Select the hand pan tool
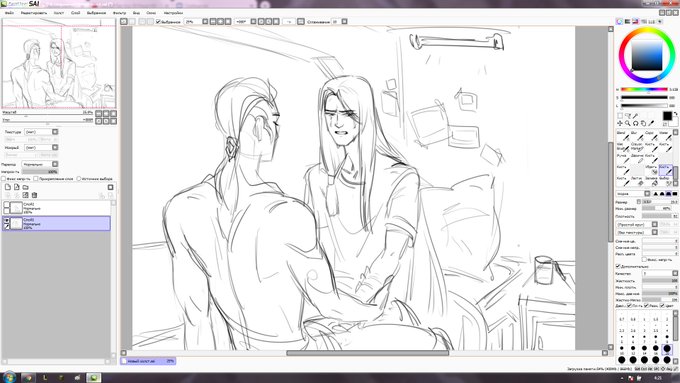680x383 pixels. 643,124
